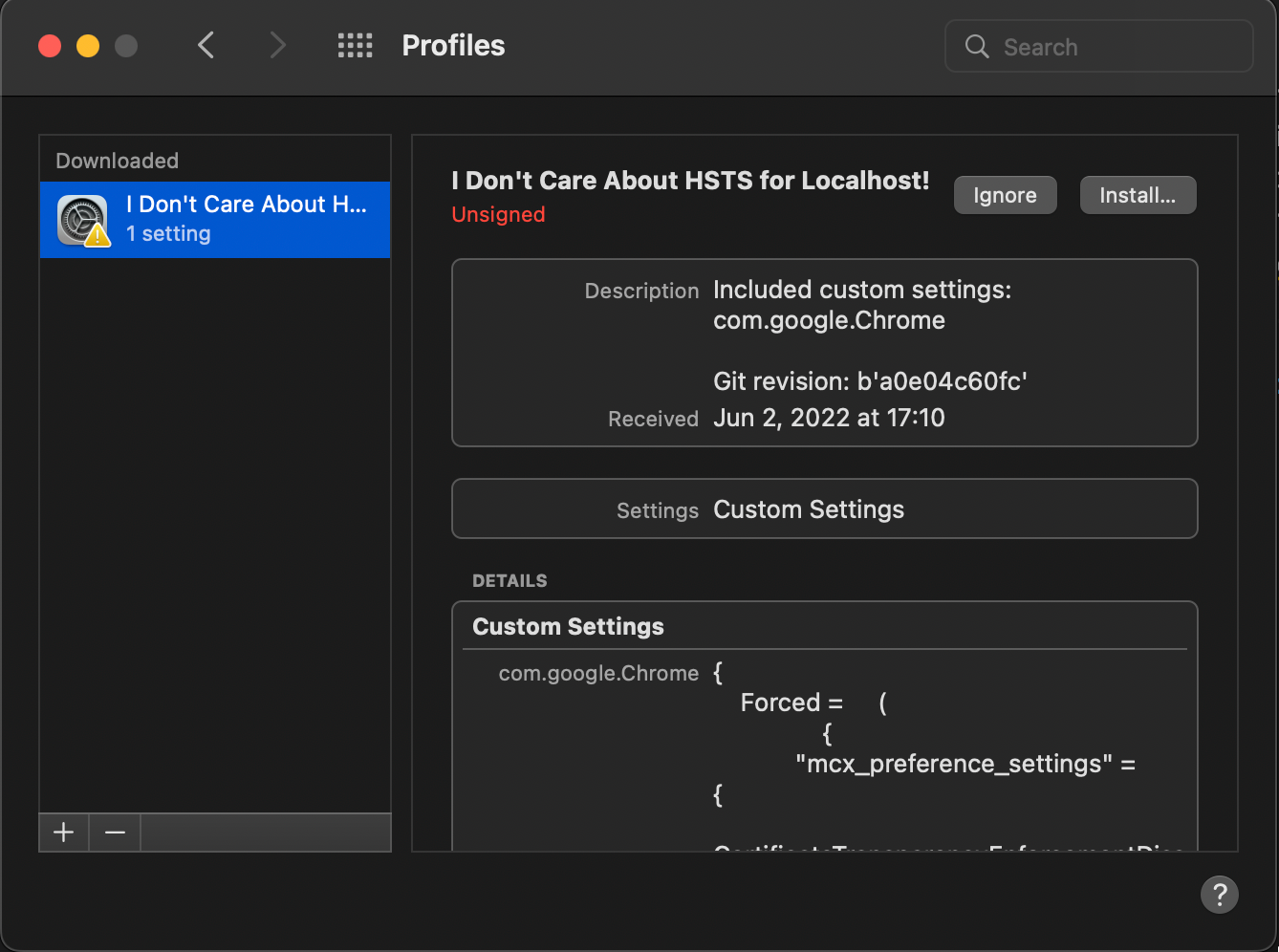Click the Search magnifier icon
Screen dimensions: 1279x952
click(x=976, y=46)
